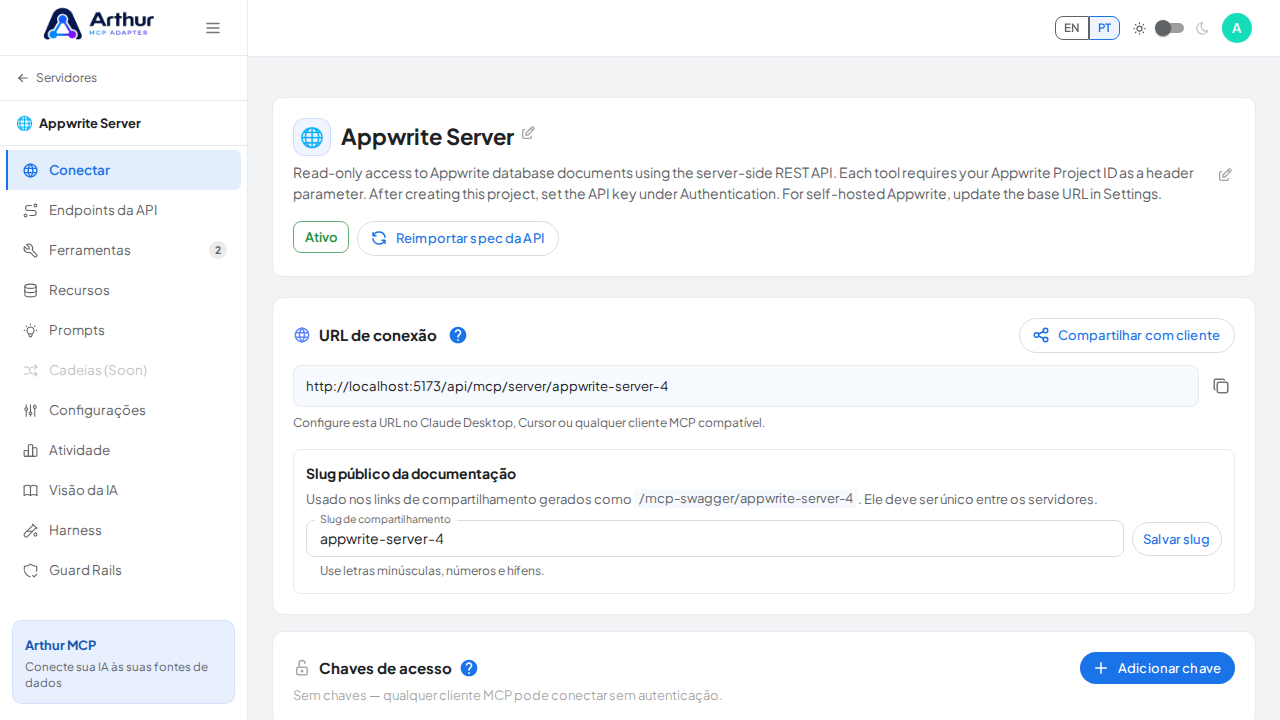Open help for URL de conexão

[458, 335]
